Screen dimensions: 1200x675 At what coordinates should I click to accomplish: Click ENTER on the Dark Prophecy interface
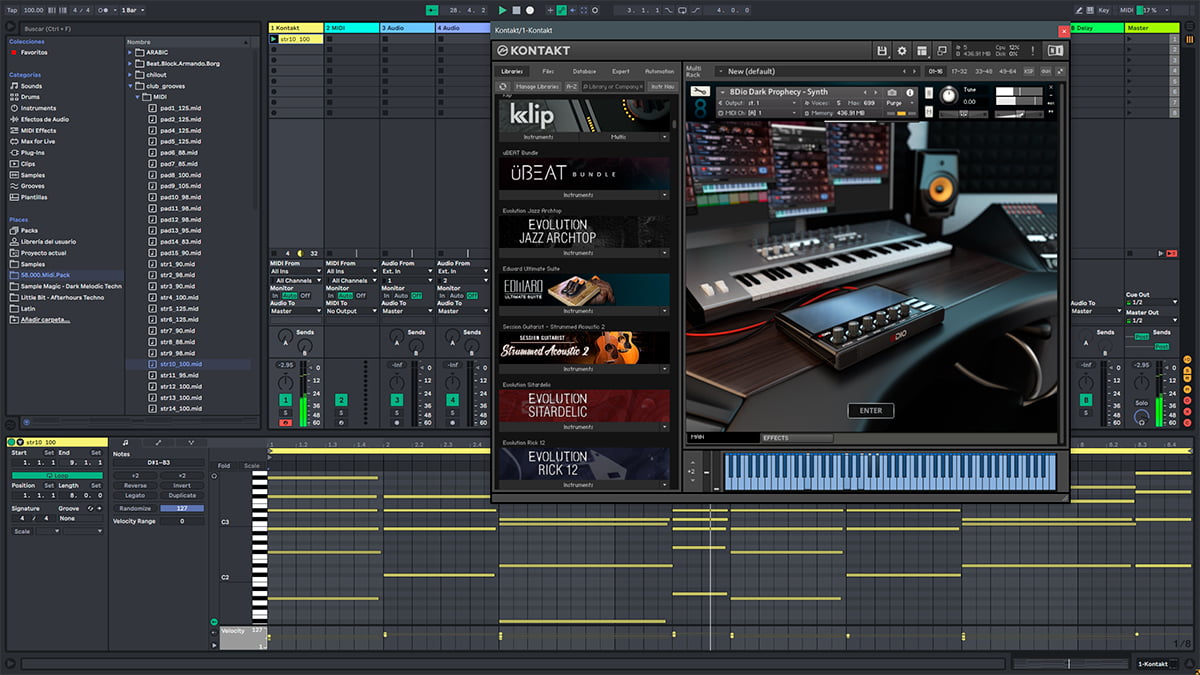coord(870,410)
